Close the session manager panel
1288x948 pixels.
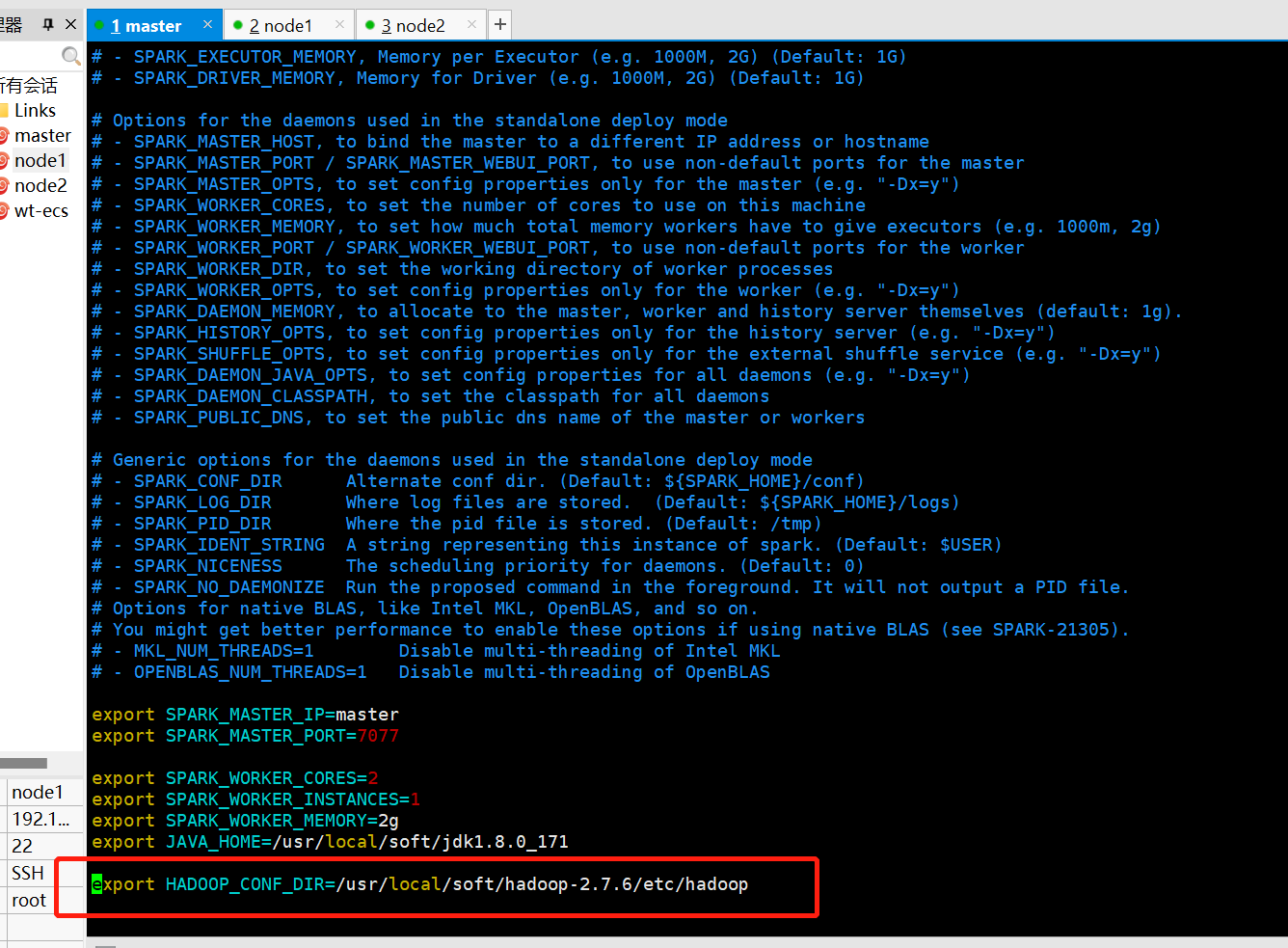pyautogui.click(x=70, y=24)
